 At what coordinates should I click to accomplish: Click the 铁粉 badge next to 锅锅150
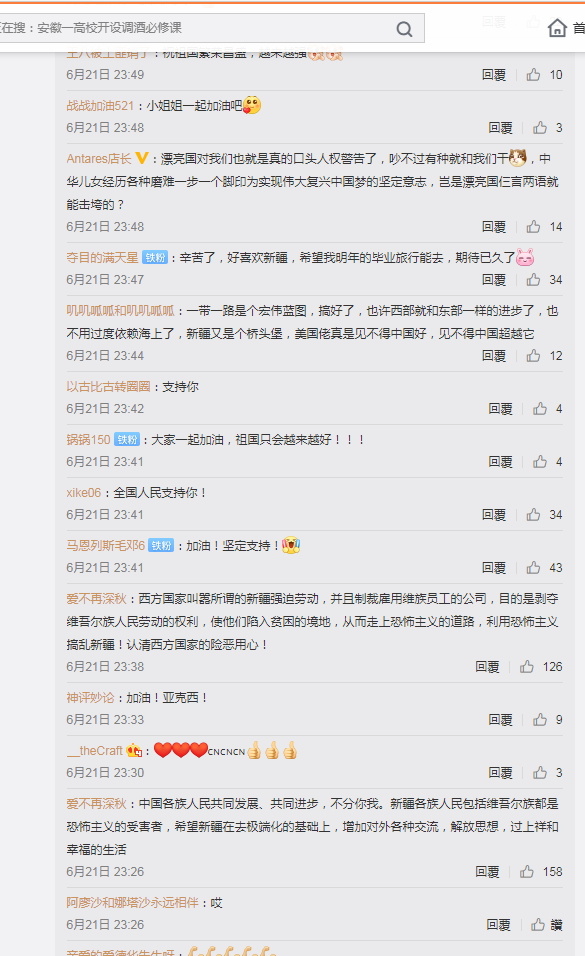[x=127, y=440]
